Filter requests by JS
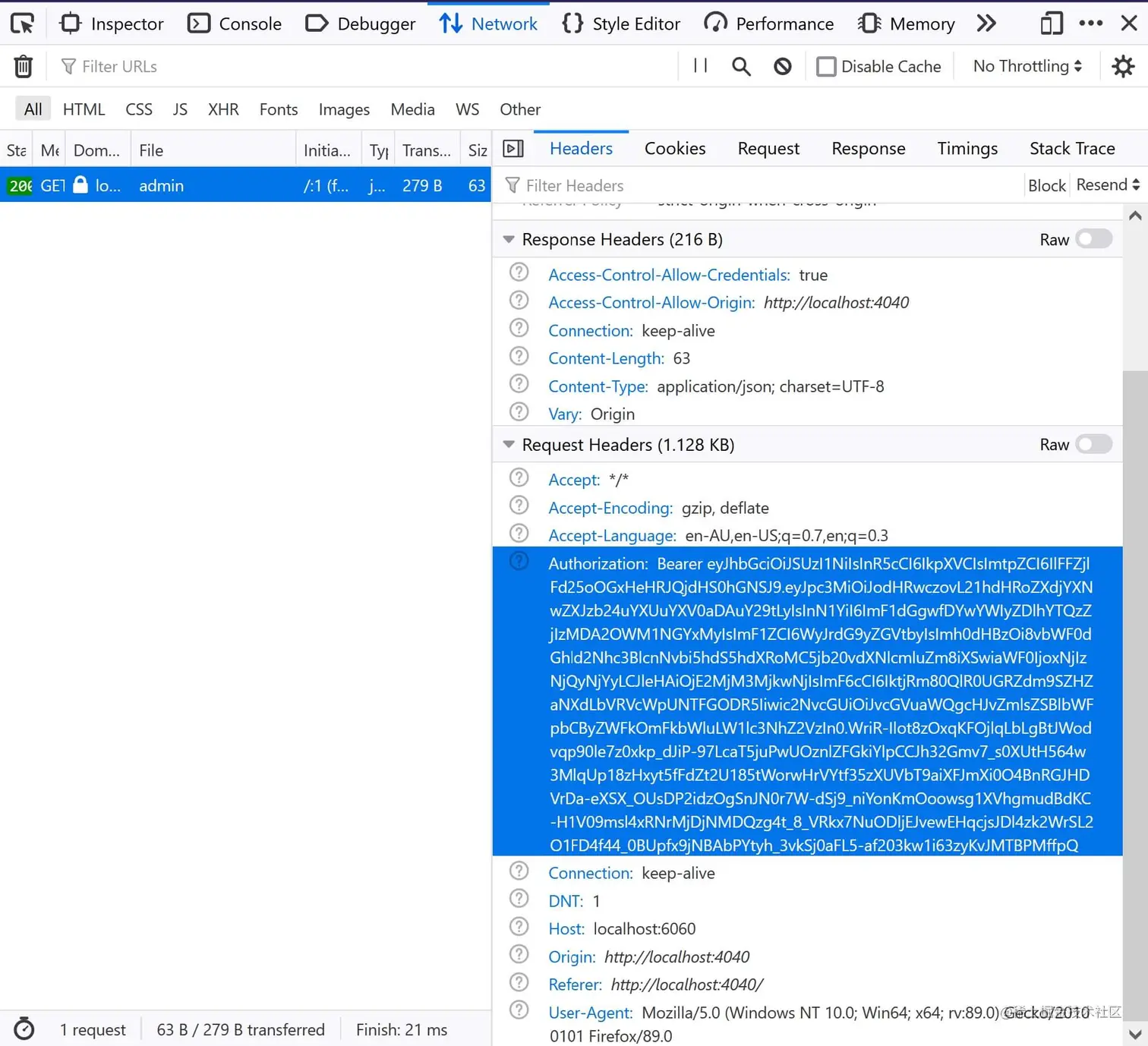The image size is (1148, 1046). pos(180,109)
